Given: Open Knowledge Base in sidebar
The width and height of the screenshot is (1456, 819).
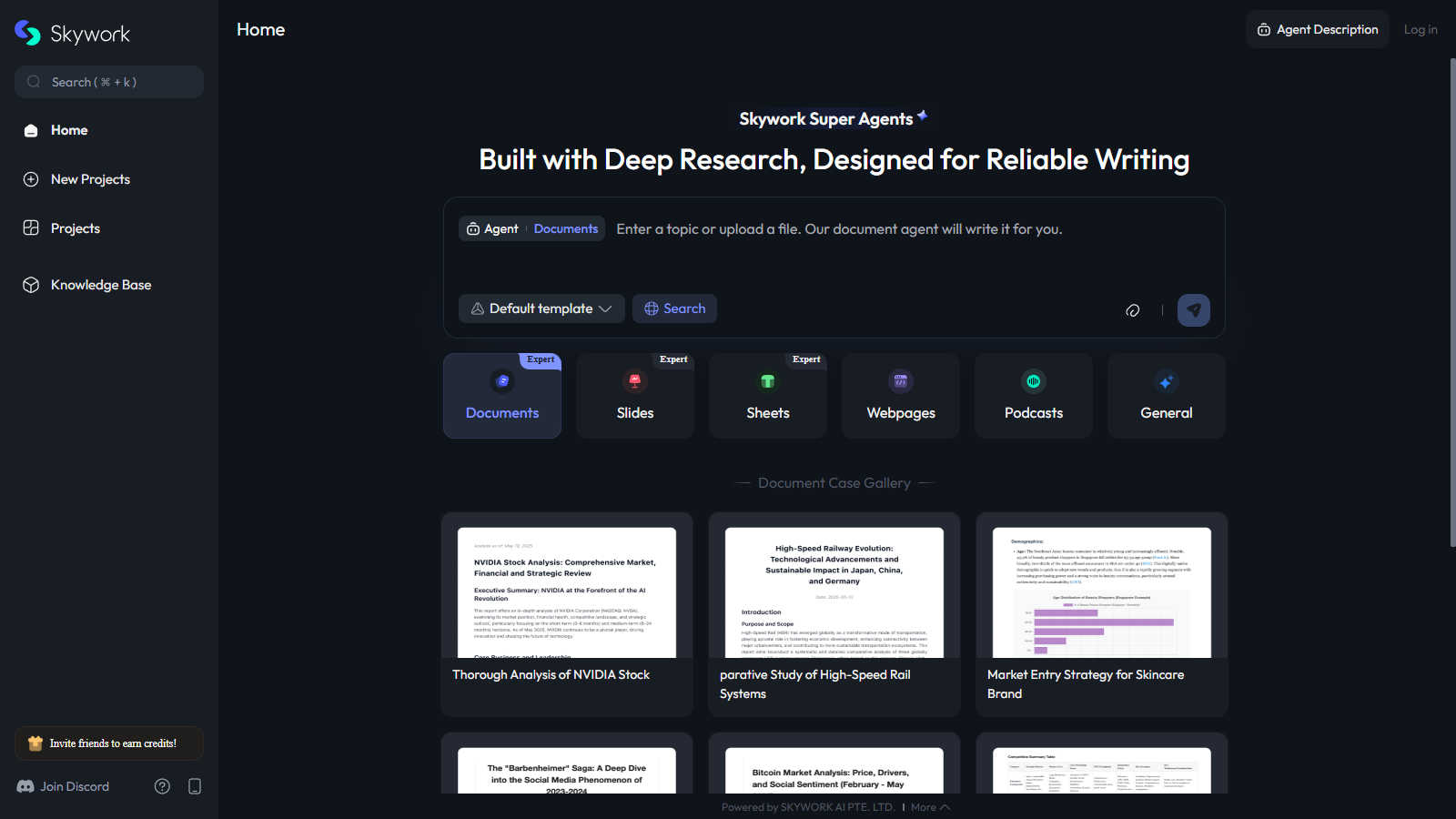Looking at the screenshot, I should point(109,285).
